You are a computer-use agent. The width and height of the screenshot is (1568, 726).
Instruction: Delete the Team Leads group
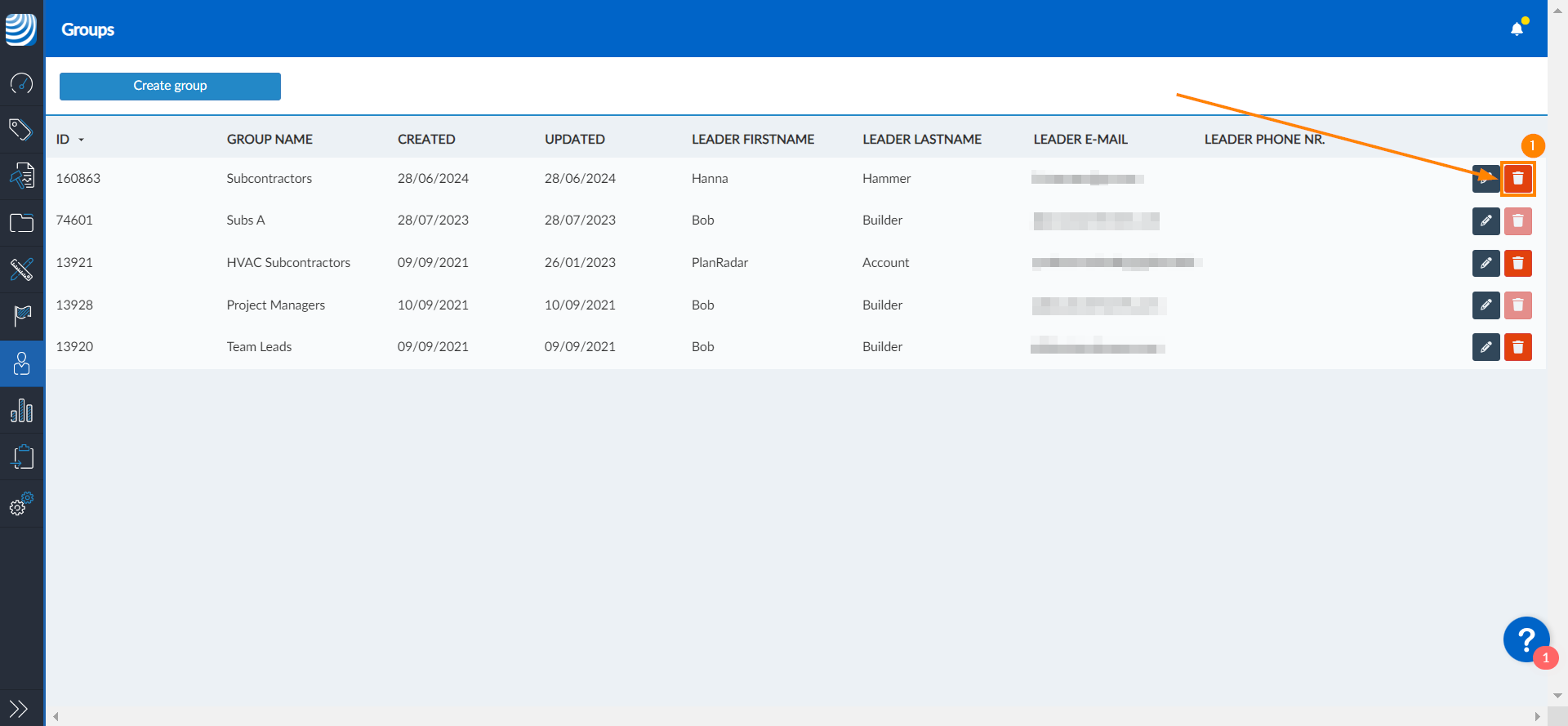click(1518, 347)
